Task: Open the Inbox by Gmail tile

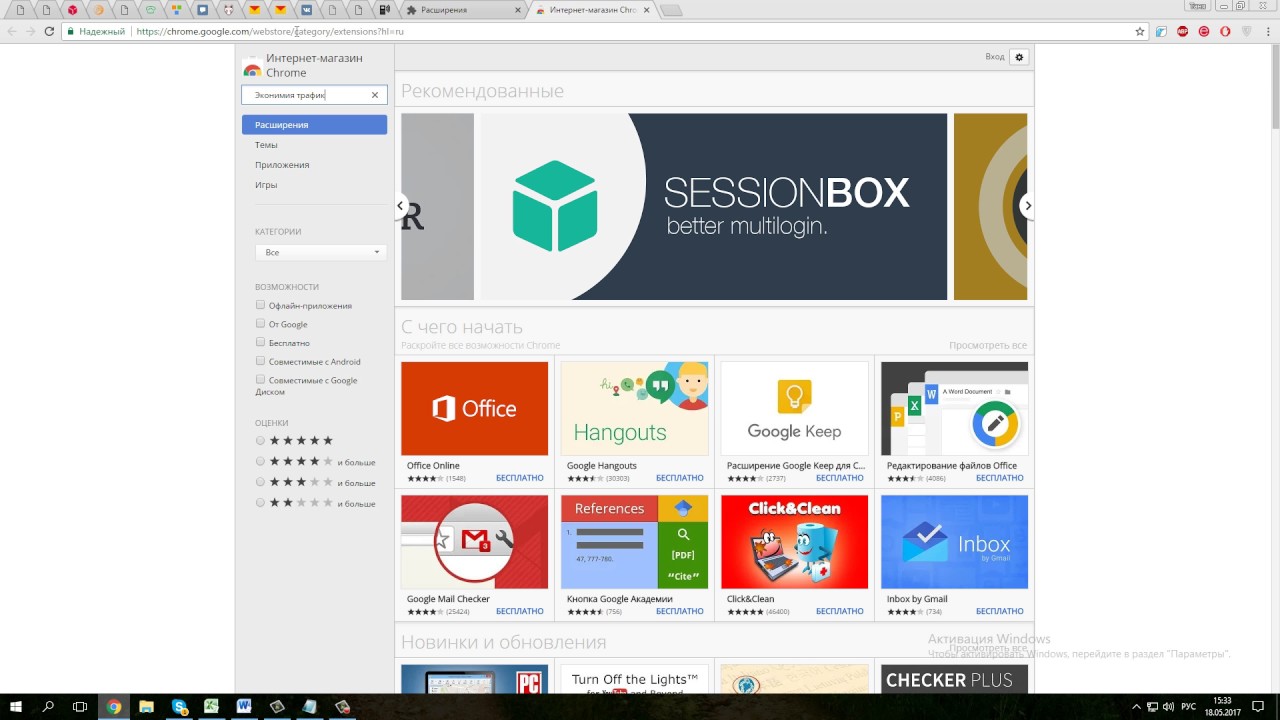Action: coord(954,555)
